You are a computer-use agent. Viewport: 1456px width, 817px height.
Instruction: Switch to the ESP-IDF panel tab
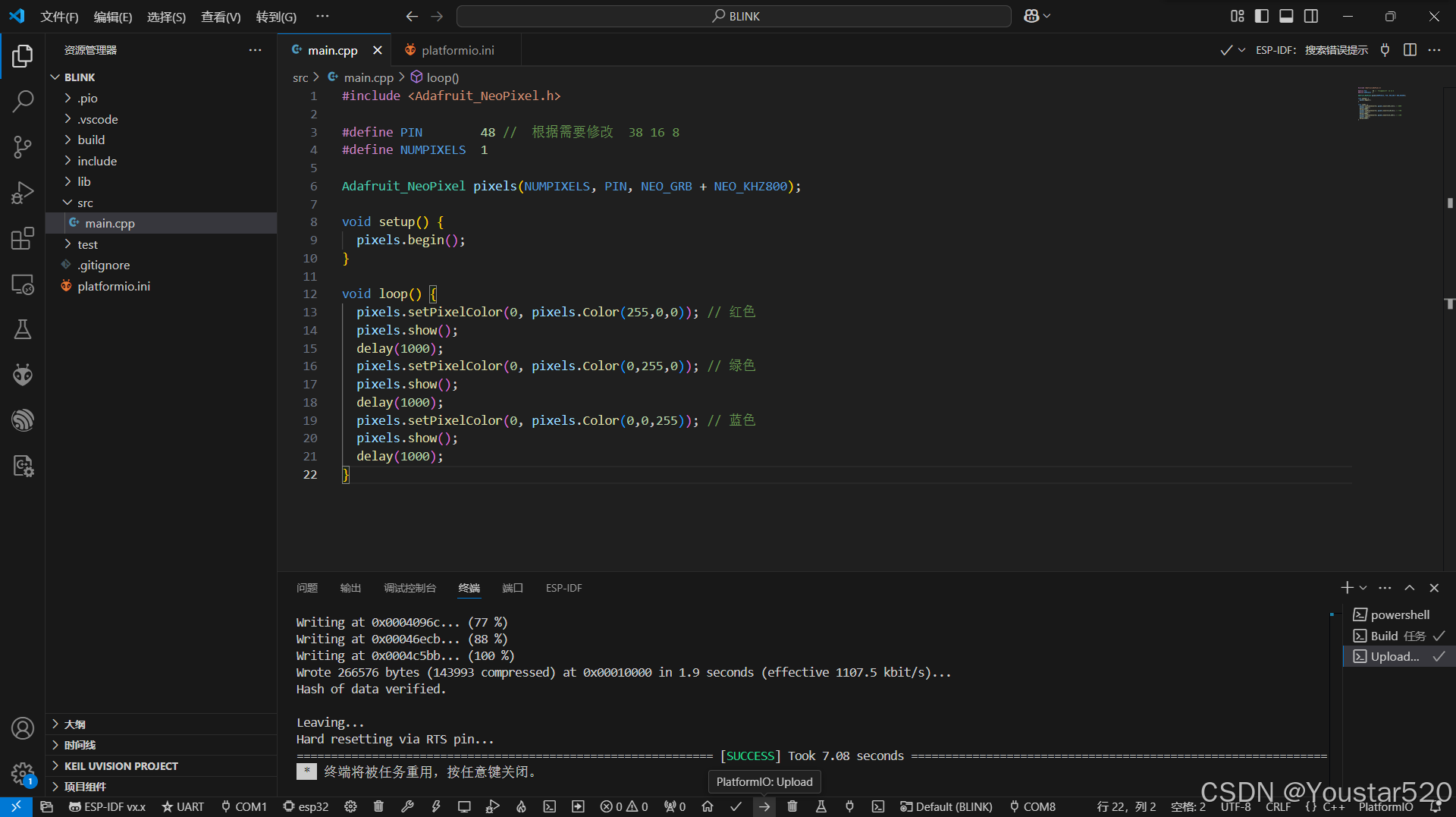(564, 588)
